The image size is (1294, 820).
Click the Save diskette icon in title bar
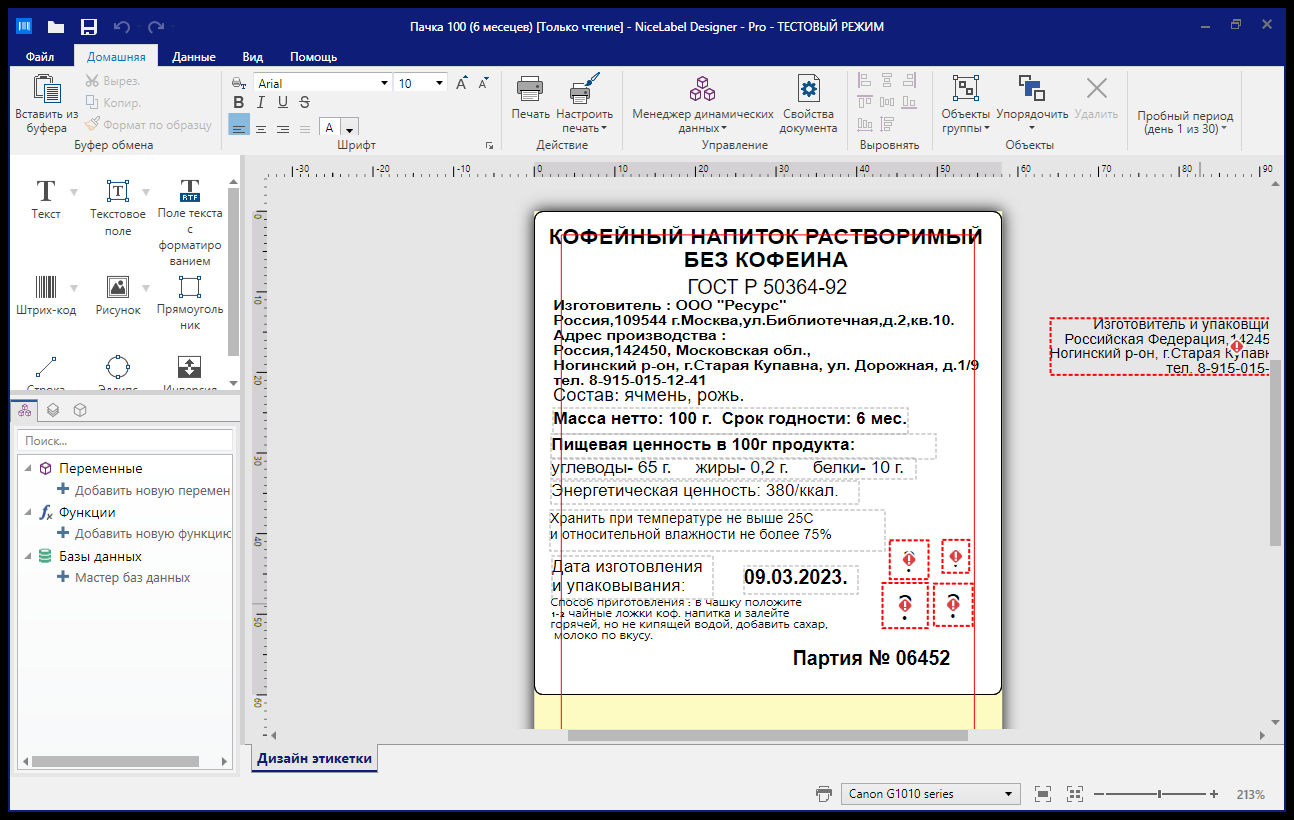click(x=89, y=26)
